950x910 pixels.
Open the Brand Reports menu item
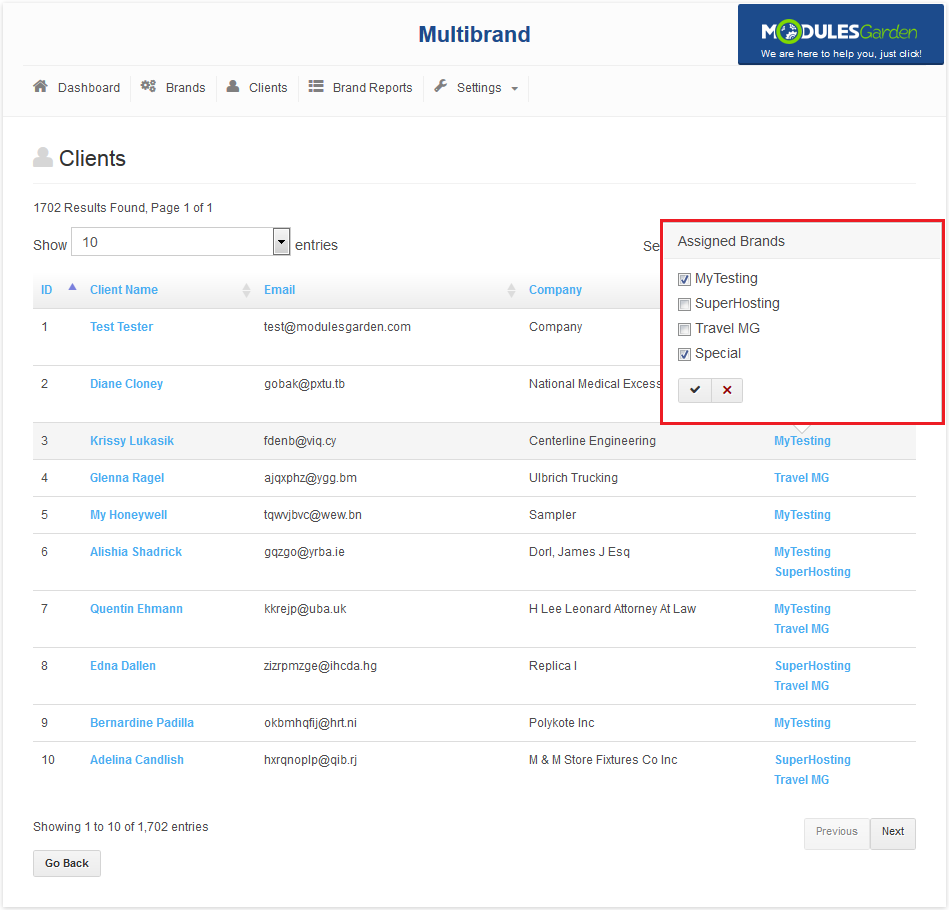[x=360, y=87]
